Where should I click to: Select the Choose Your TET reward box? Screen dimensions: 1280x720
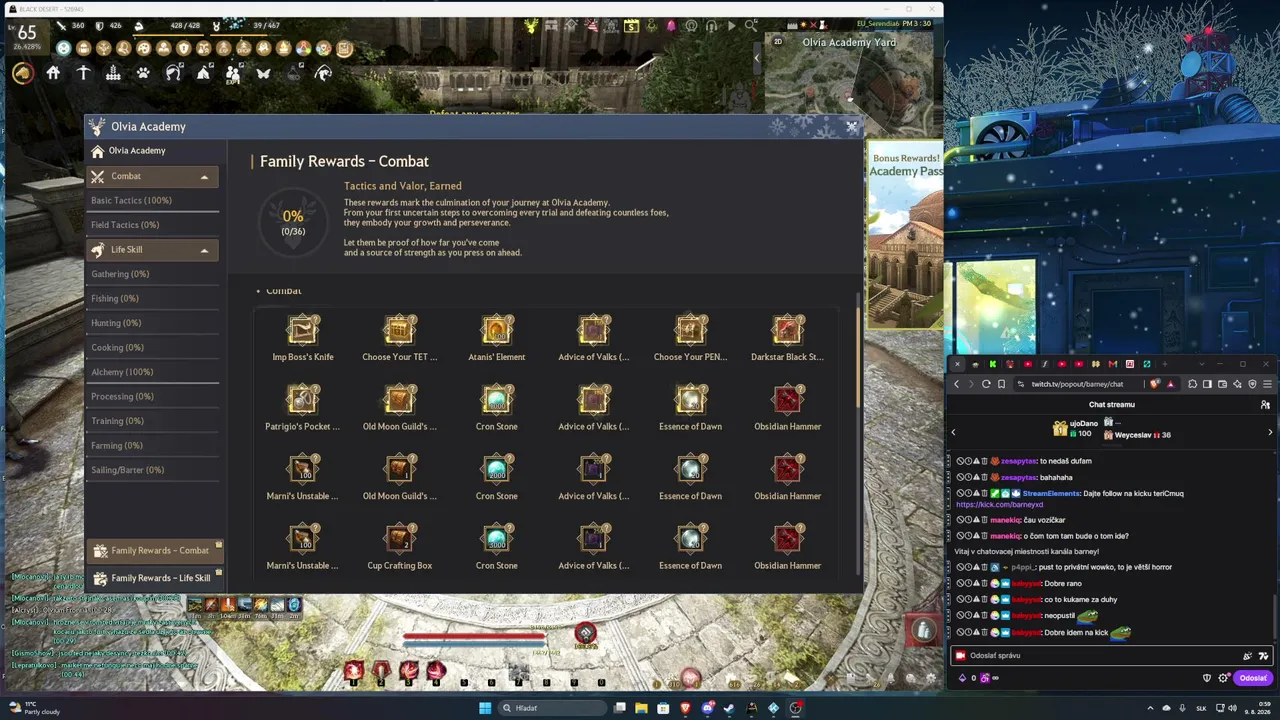pos(400,330)
